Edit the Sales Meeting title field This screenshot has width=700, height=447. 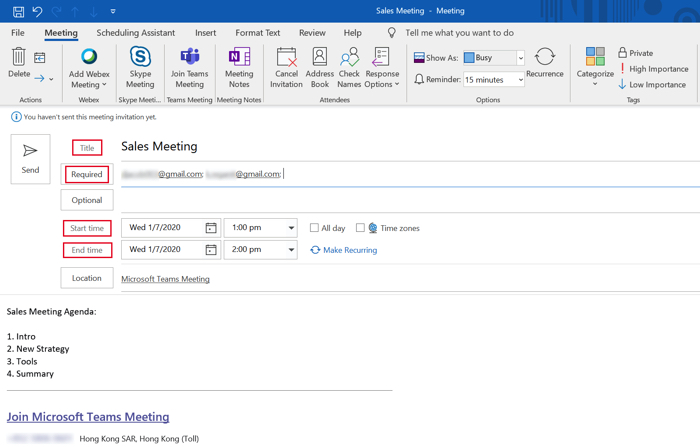[x=410, y=146]
